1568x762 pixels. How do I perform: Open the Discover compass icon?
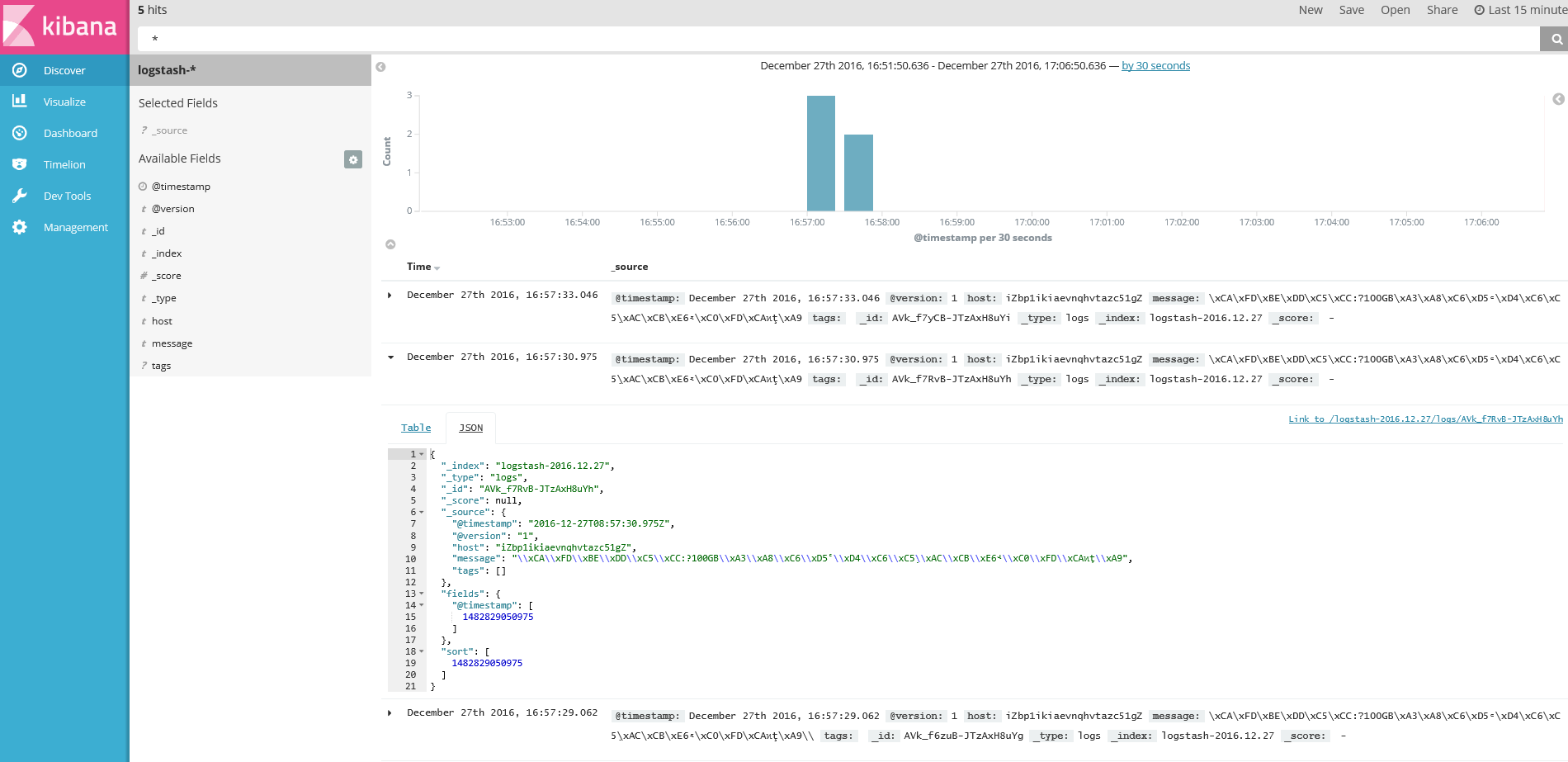click(x=20, y=70)
